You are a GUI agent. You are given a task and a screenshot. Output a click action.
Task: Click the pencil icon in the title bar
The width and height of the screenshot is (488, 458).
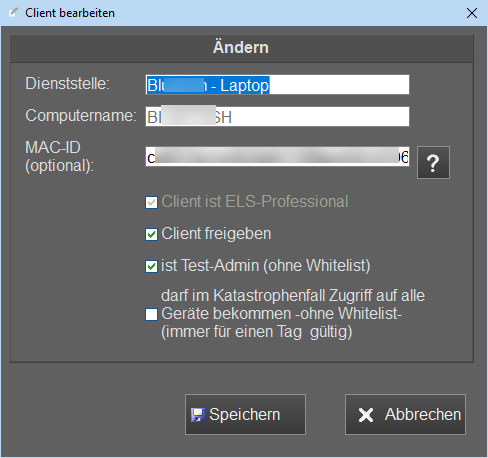point(13,13)
